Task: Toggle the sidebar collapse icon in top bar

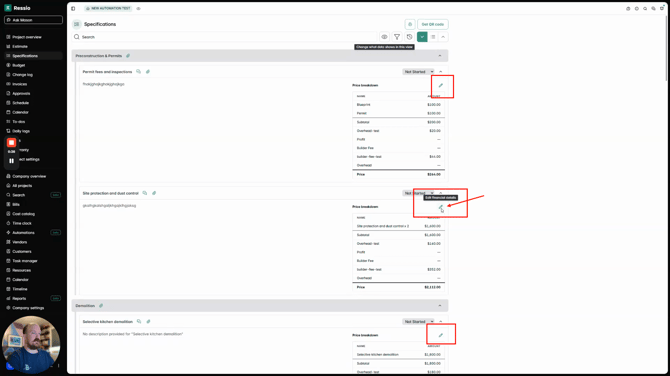Action: [x=73, y=9]
